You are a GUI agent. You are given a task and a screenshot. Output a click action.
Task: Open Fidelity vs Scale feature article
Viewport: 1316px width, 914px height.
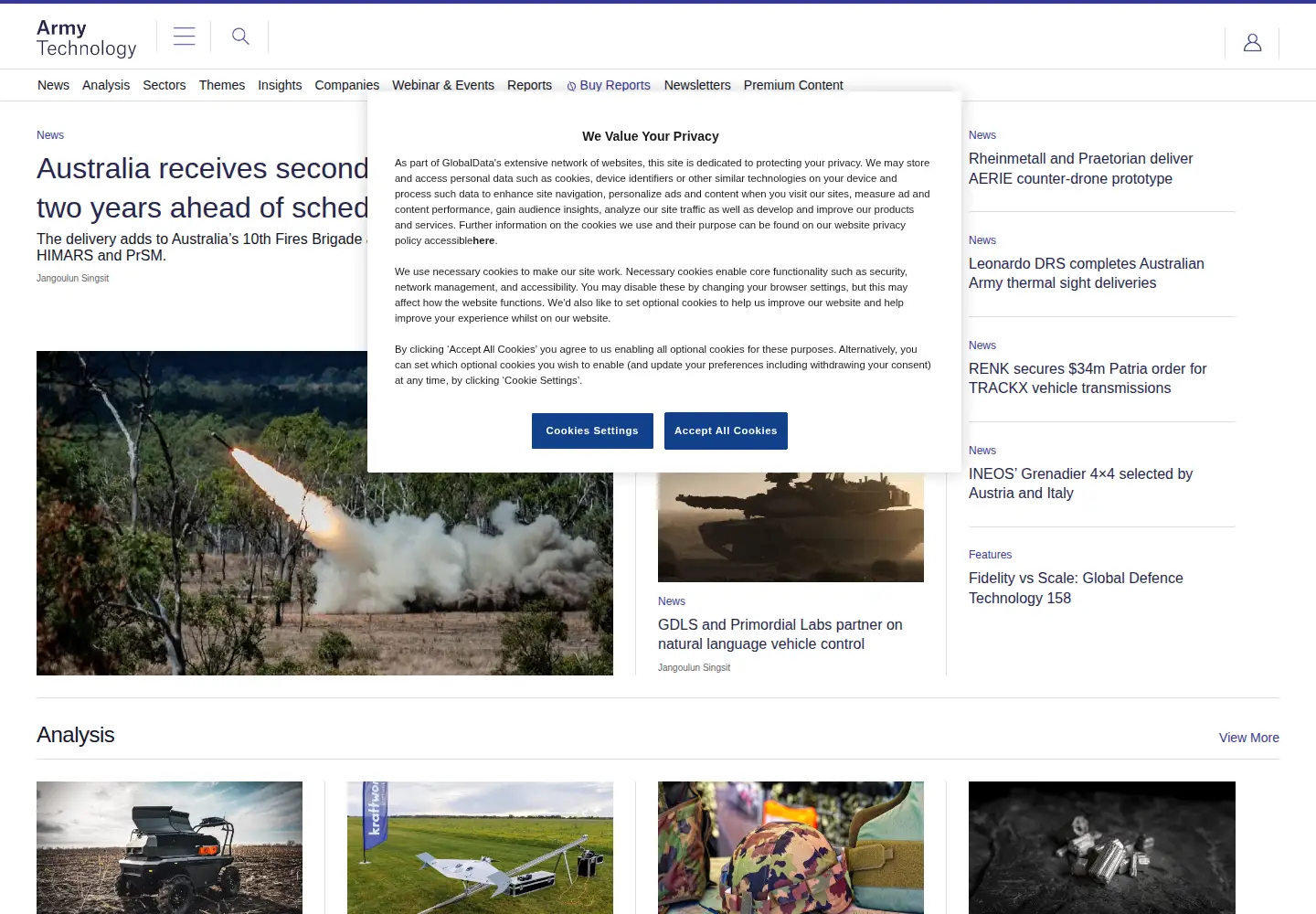click(x=1076, y=588)
